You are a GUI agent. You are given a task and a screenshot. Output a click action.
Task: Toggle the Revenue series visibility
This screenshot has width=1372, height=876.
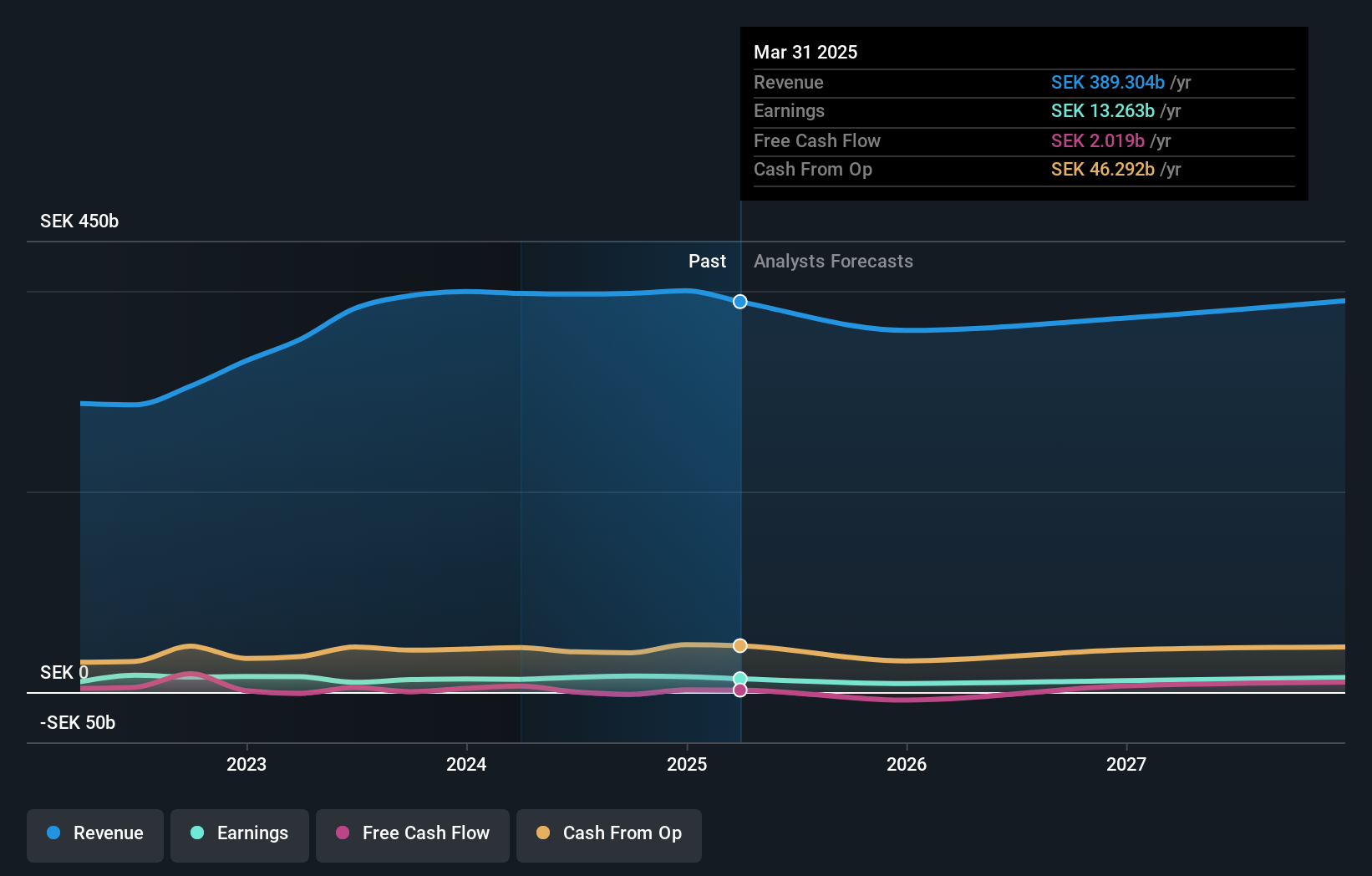click(94, 833)
